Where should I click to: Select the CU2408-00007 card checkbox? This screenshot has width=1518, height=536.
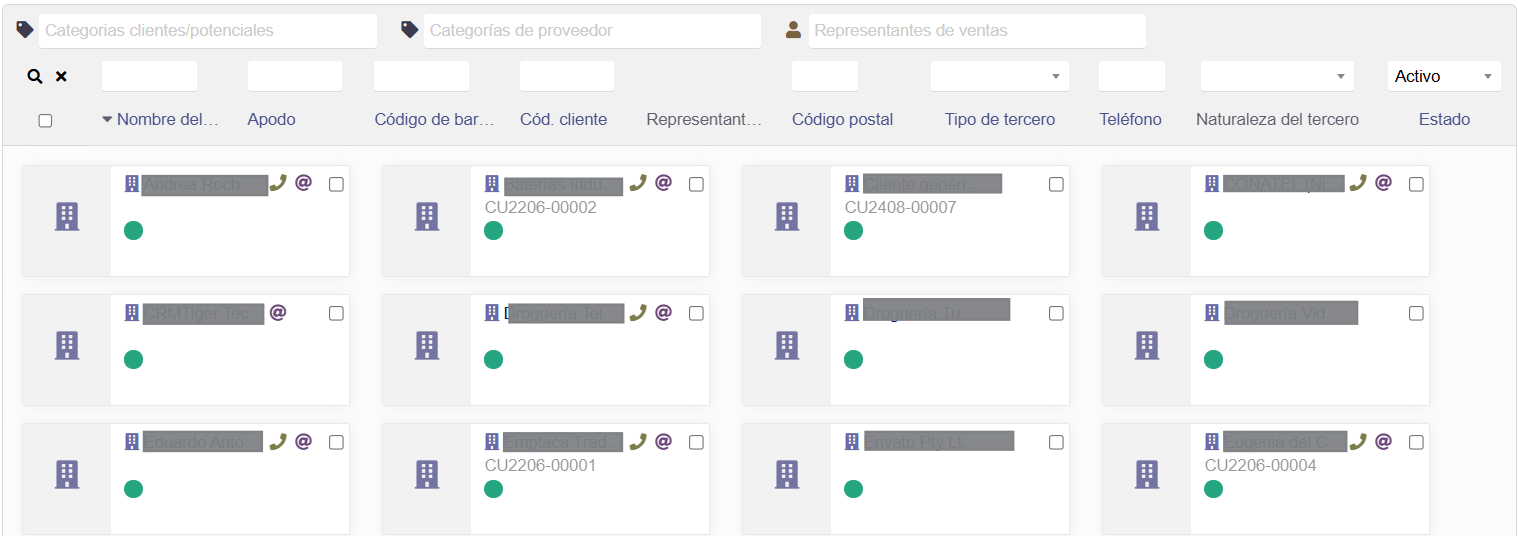pos(1056,184)
